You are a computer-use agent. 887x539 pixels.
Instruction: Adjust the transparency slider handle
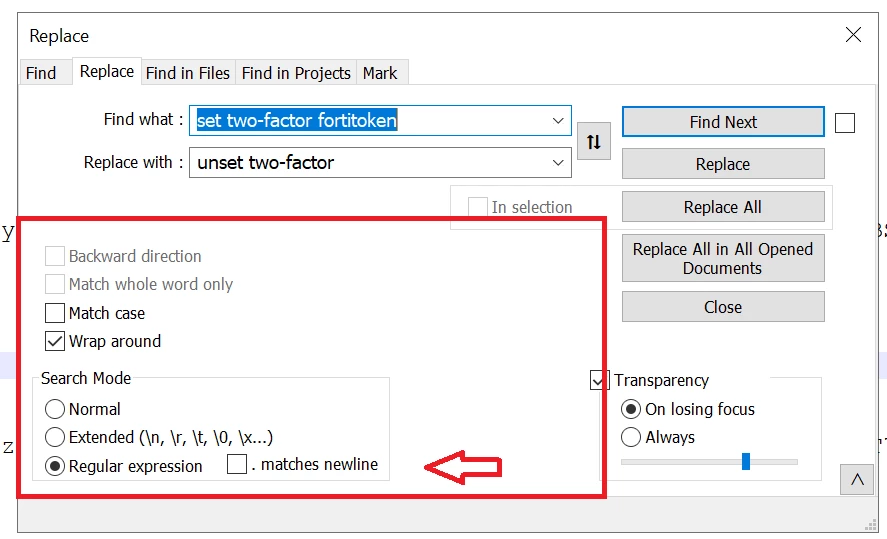click(x=746, y=462)
